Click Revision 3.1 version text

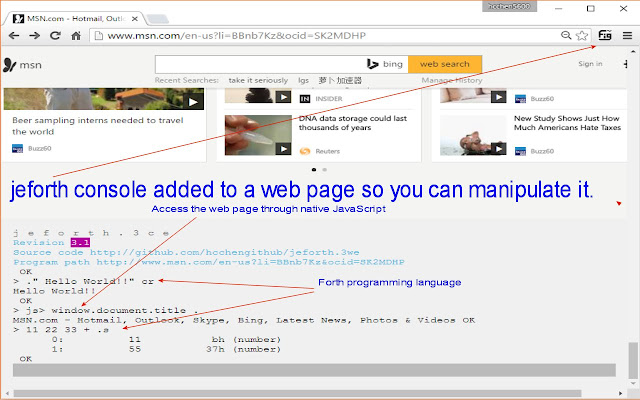tap(80, 242)
